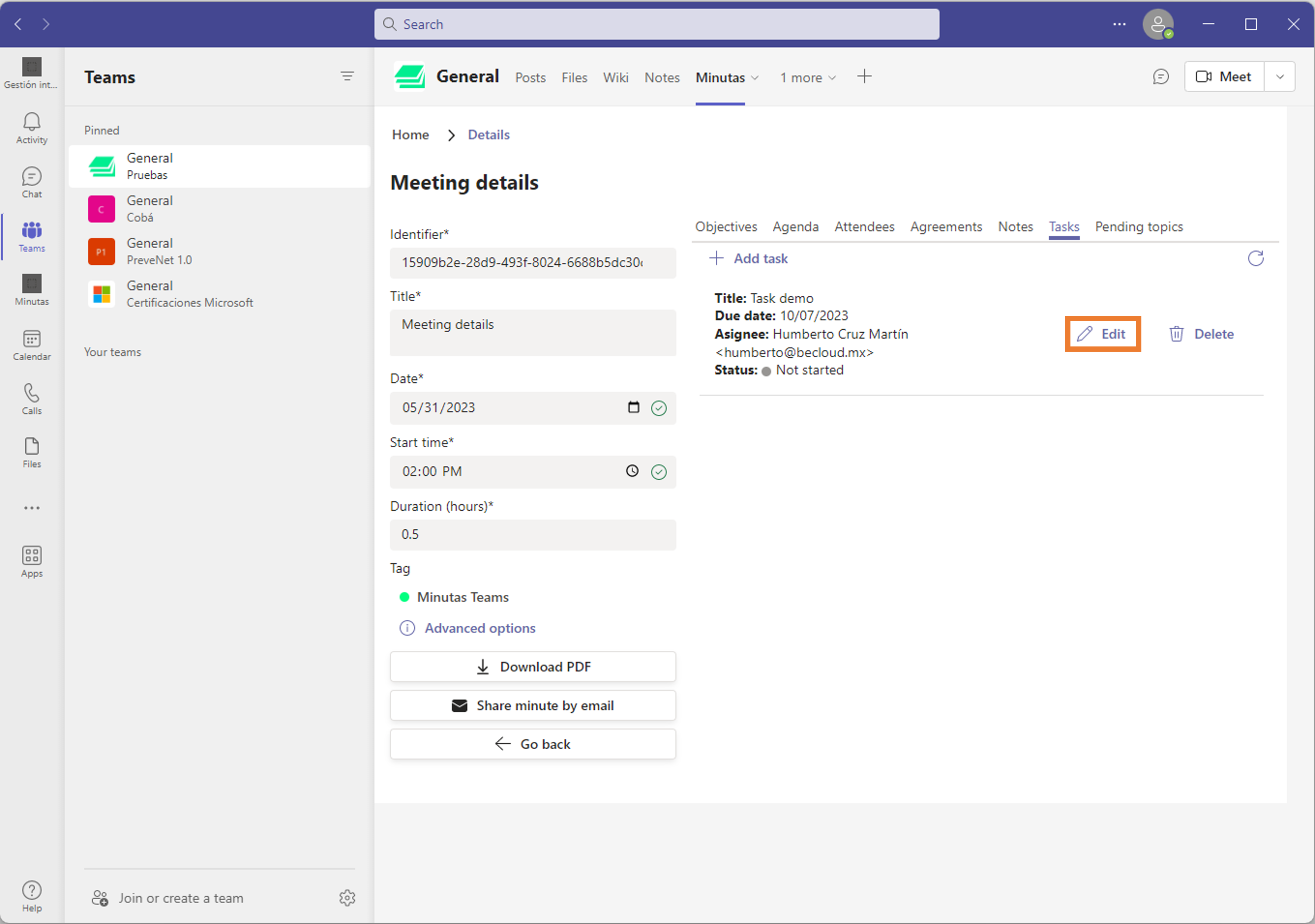1315x924 pixels.
Task: Click the Go back button
Action: pyautogui.click(x=533, y=744)
